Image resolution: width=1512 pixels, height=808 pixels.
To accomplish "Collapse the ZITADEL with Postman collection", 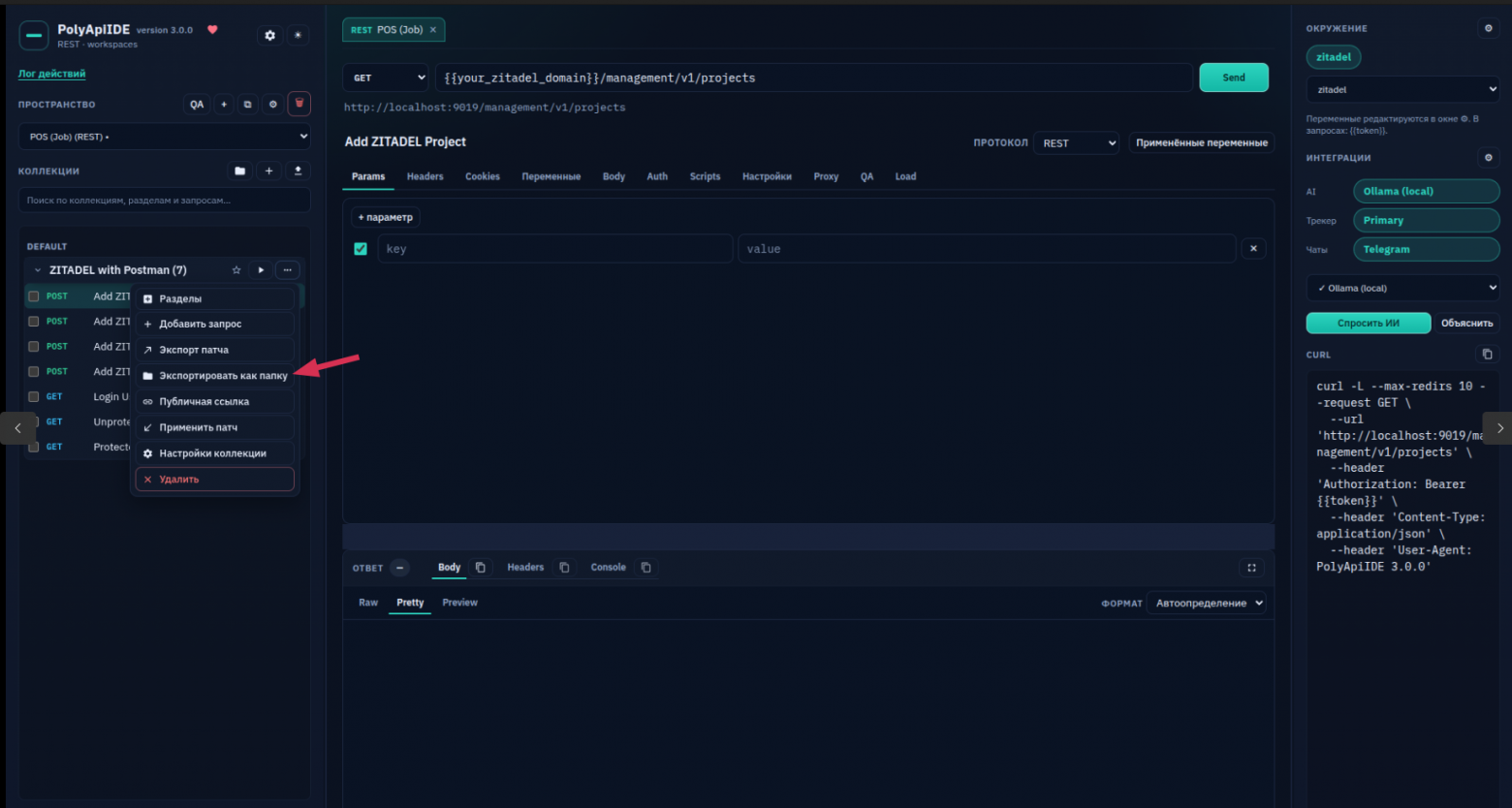I will pyautogui.click(x=38, y=270).
